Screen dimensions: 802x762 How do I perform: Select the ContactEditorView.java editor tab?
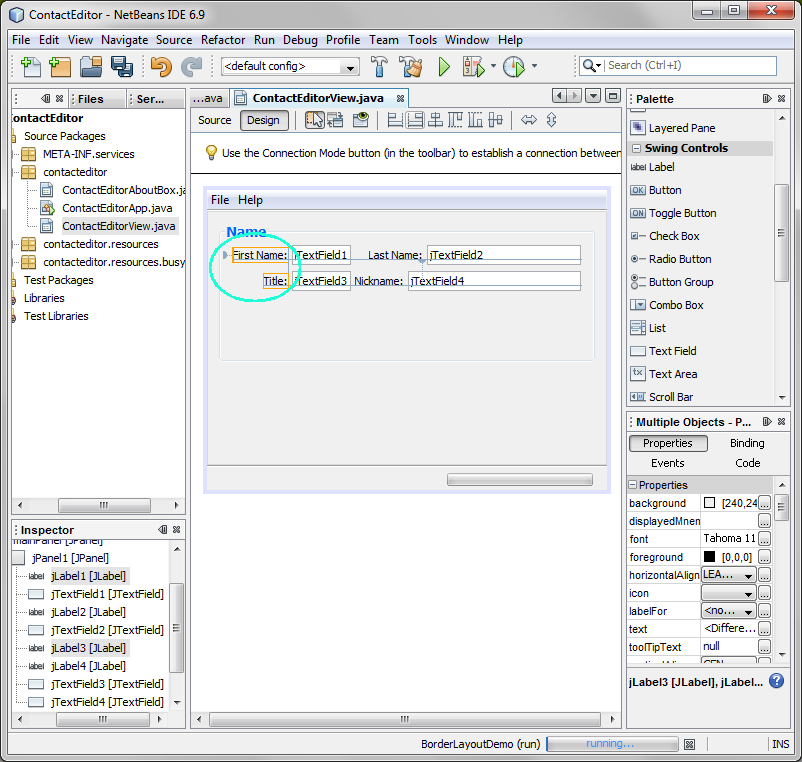pyautogui.click(x=320, y=98)
